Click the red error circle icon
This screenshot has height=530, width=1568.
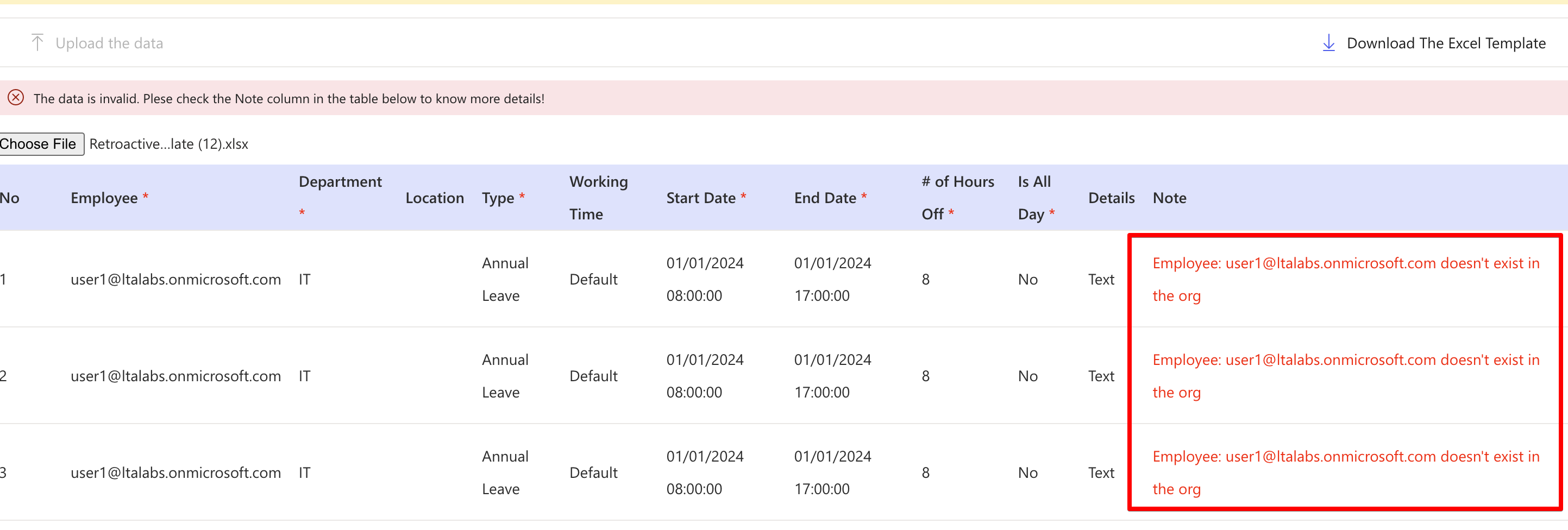(16, 98)
